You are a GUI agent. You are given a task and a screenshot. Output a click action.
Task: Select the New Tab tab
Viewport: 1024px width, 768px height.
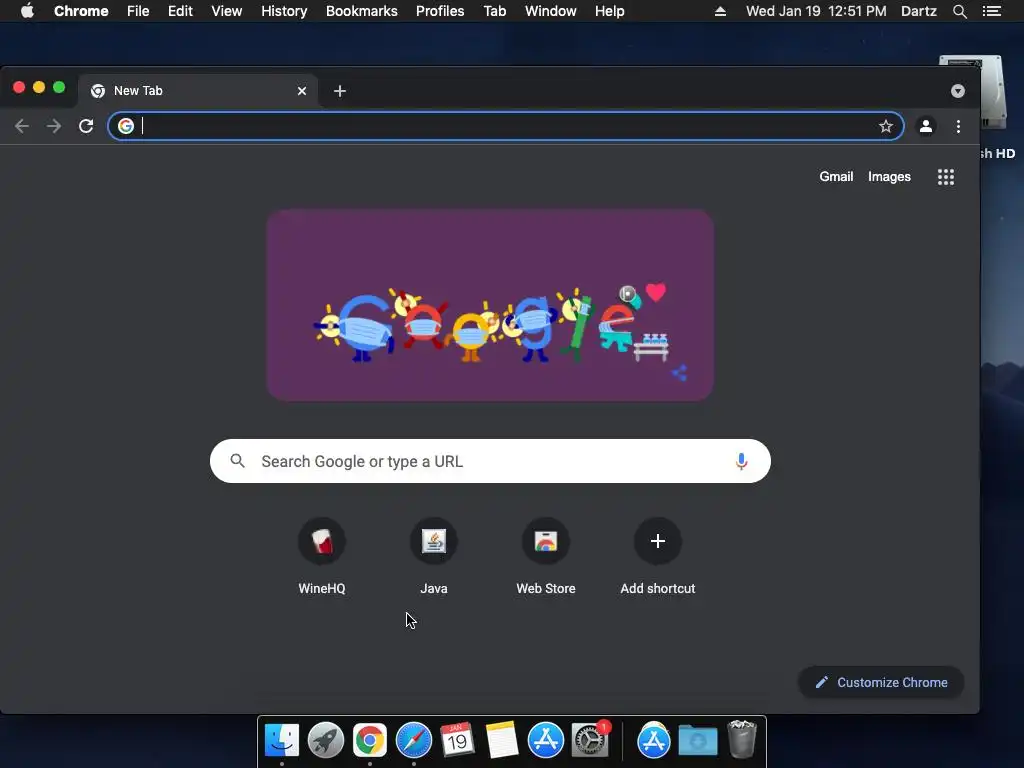tap(198, 91)
